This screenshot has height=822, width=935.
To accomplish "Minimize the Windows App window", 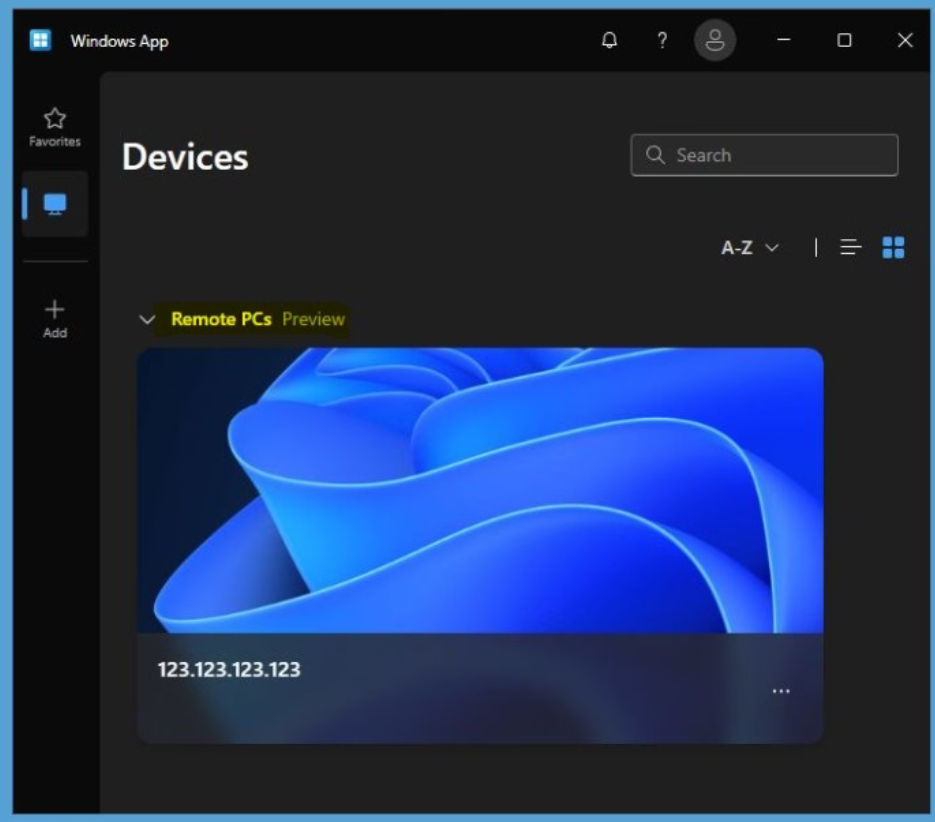I will pos(784,40).
